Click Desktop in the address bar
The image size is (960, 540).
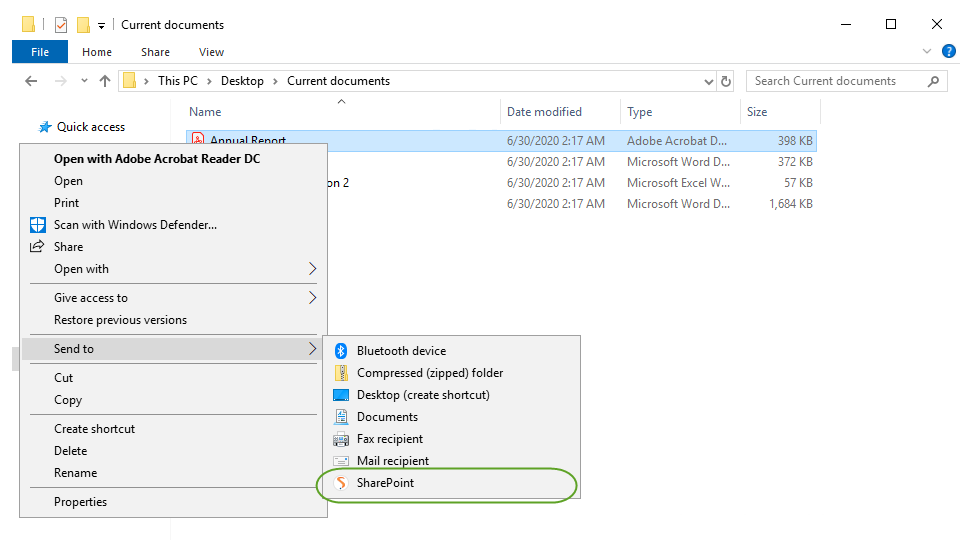point(242,81)
